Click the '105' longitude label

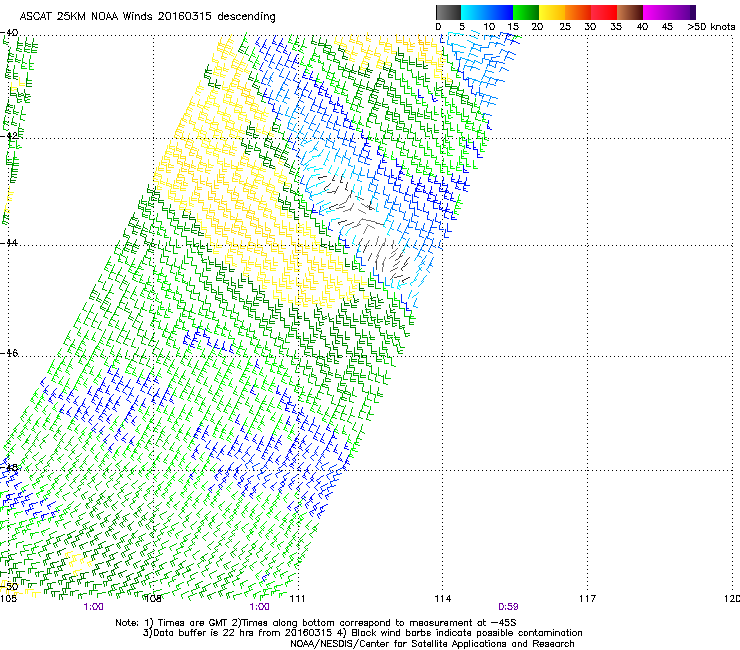click(8, 599)
